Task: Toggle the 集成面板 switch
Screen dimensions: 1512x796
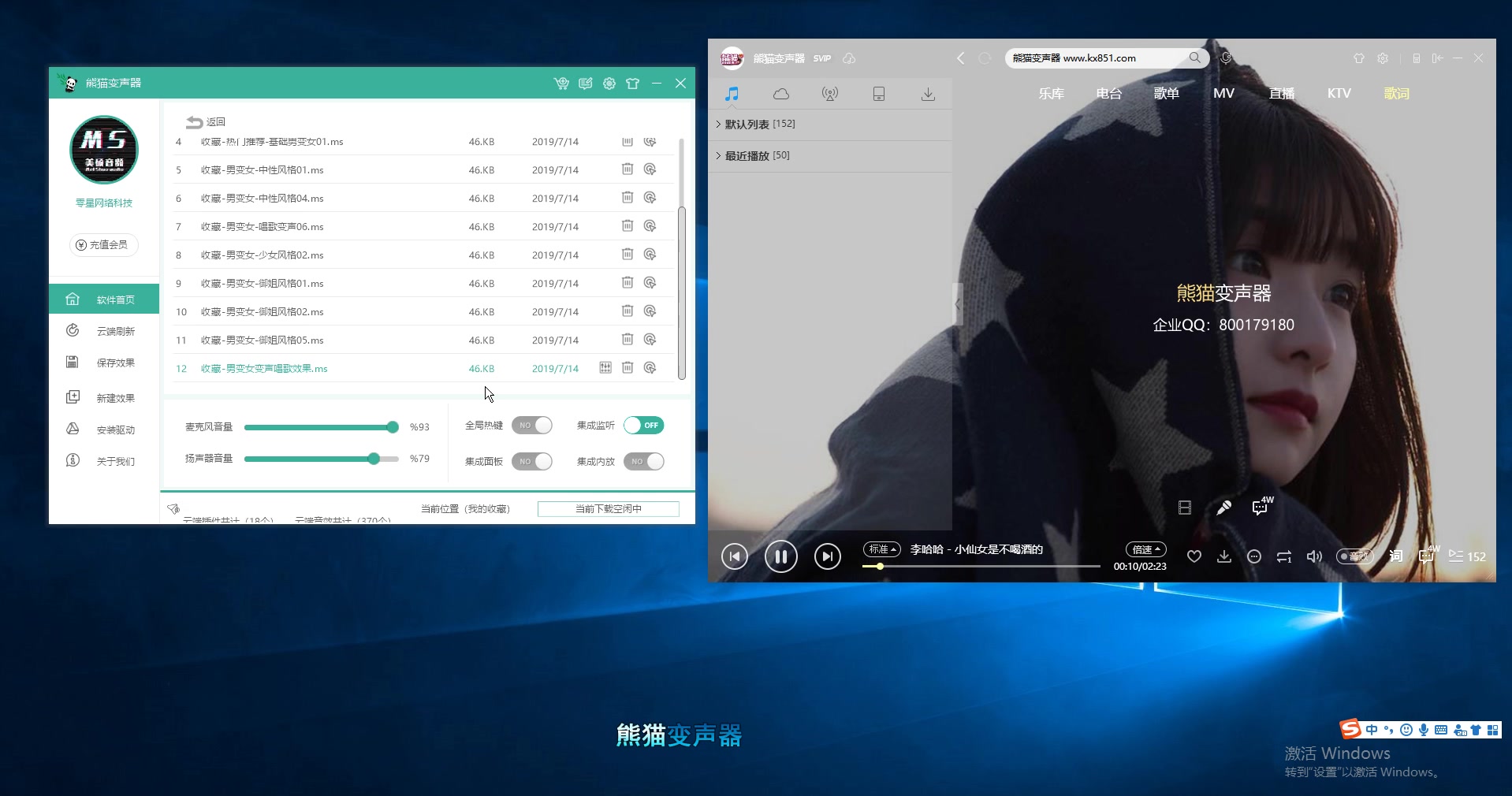Action: (x=531, y=462)
